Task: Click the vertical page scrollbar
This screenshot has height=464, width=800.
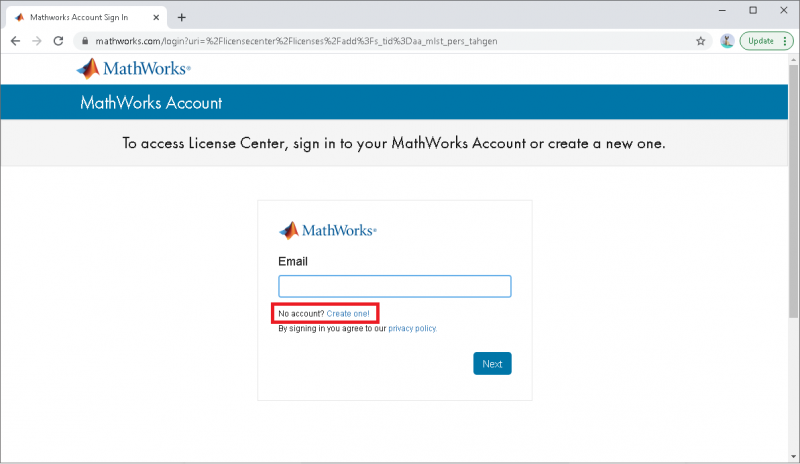Action: click(794, 200)
